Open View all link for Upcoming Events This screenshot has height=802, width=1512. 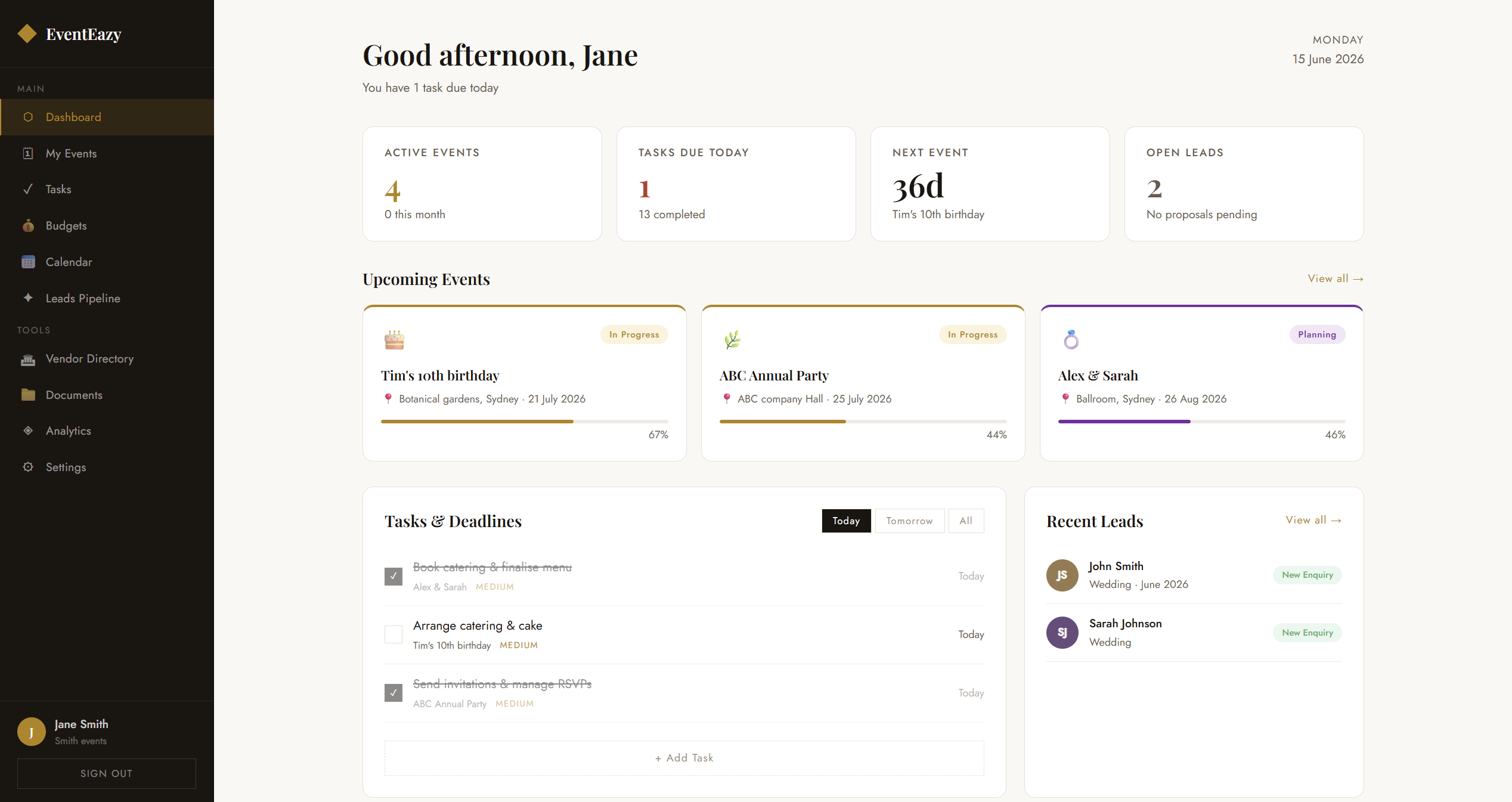1336,278
